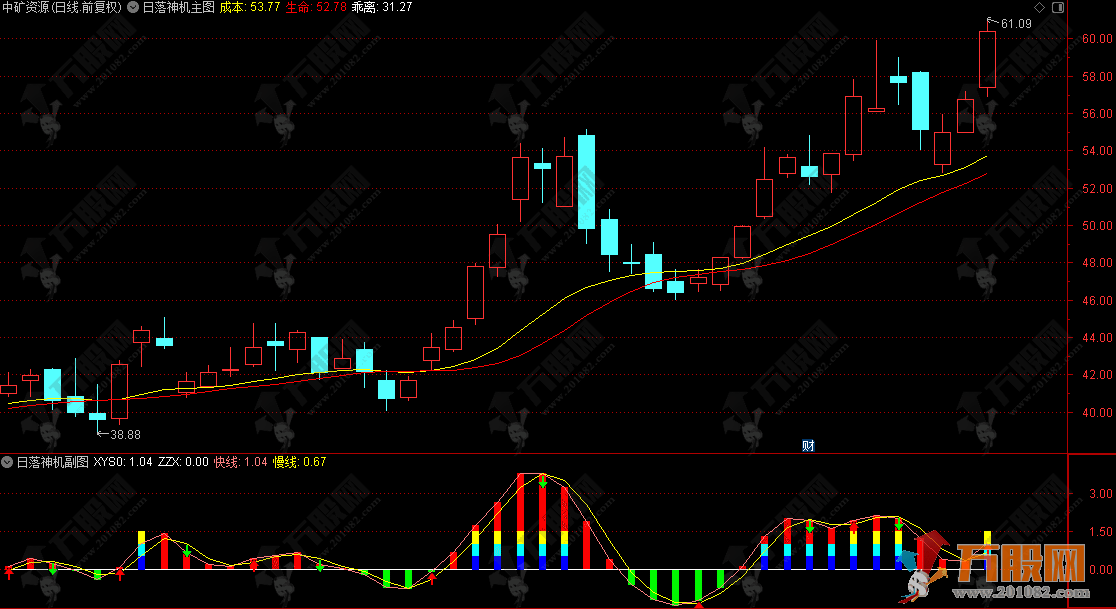The height and width of the screenshot is (609, 1116).
Task: Open the 日落神机主图 indicator dropdown arrow
Action: 134,7
